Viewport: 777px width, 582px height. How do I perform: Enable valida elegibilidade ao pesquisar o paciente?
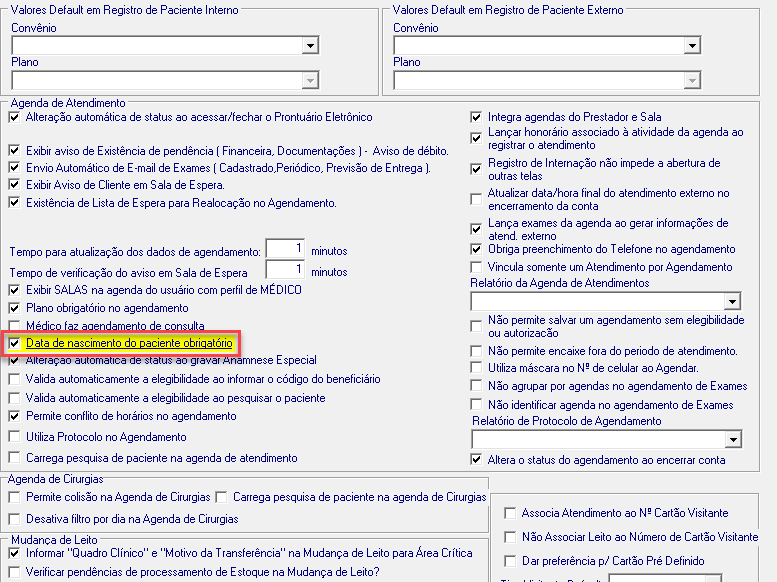[x=14, y=398]
